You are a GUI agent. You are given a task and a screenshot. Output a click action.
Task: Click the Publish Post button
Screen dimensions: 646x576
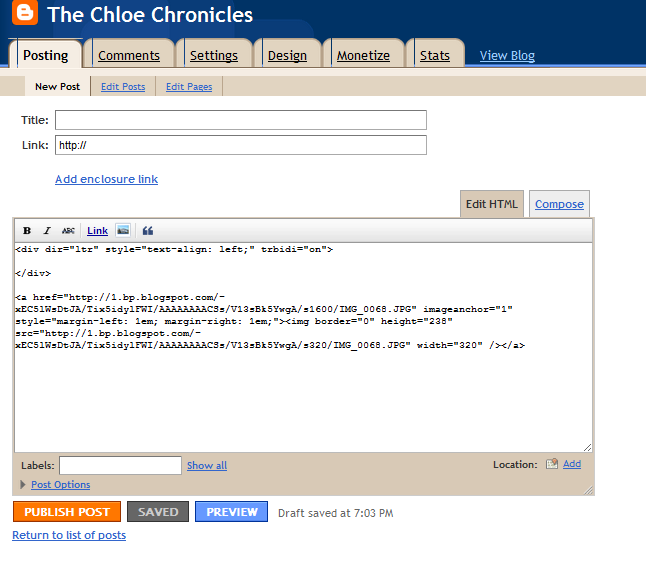[67, 511]
